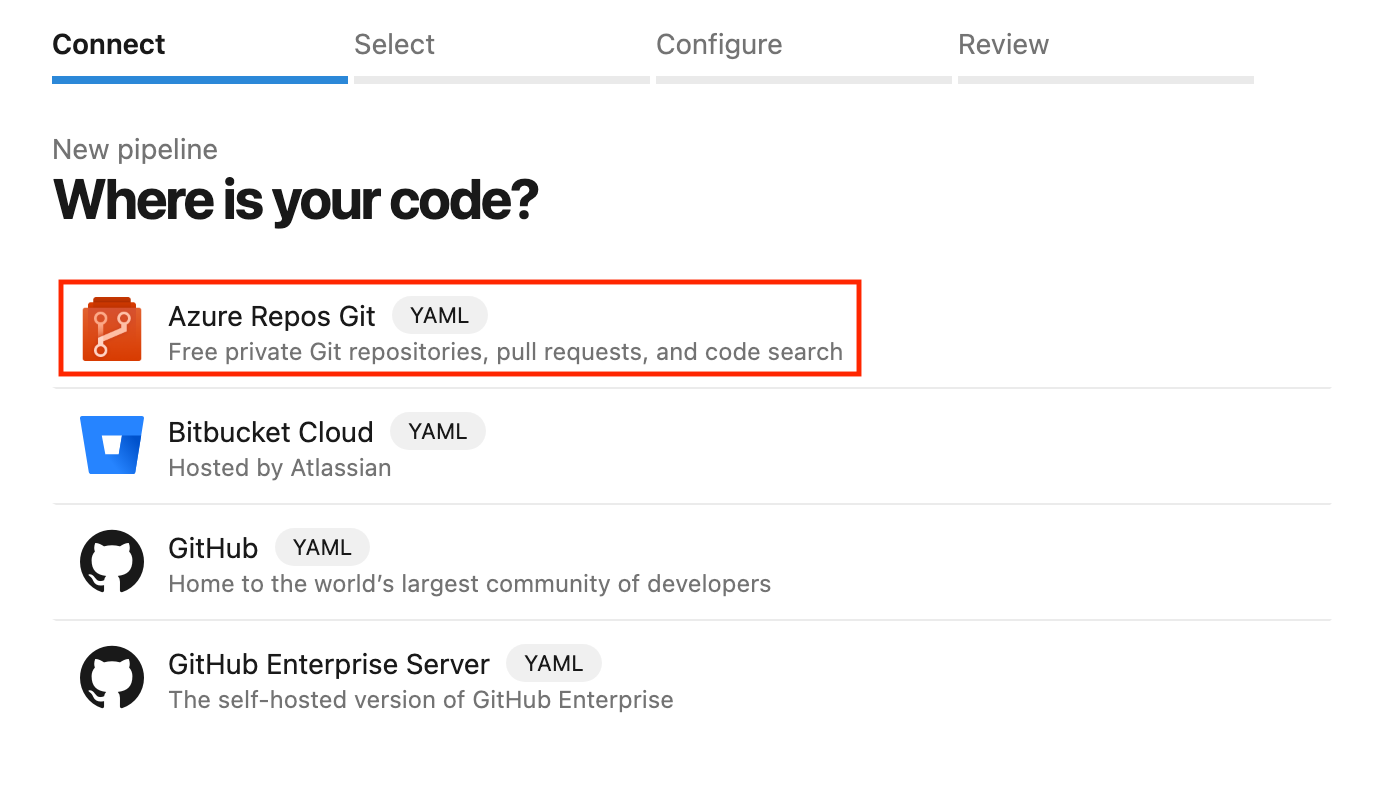Pick GitHub as the code source

tap(692, 562)
